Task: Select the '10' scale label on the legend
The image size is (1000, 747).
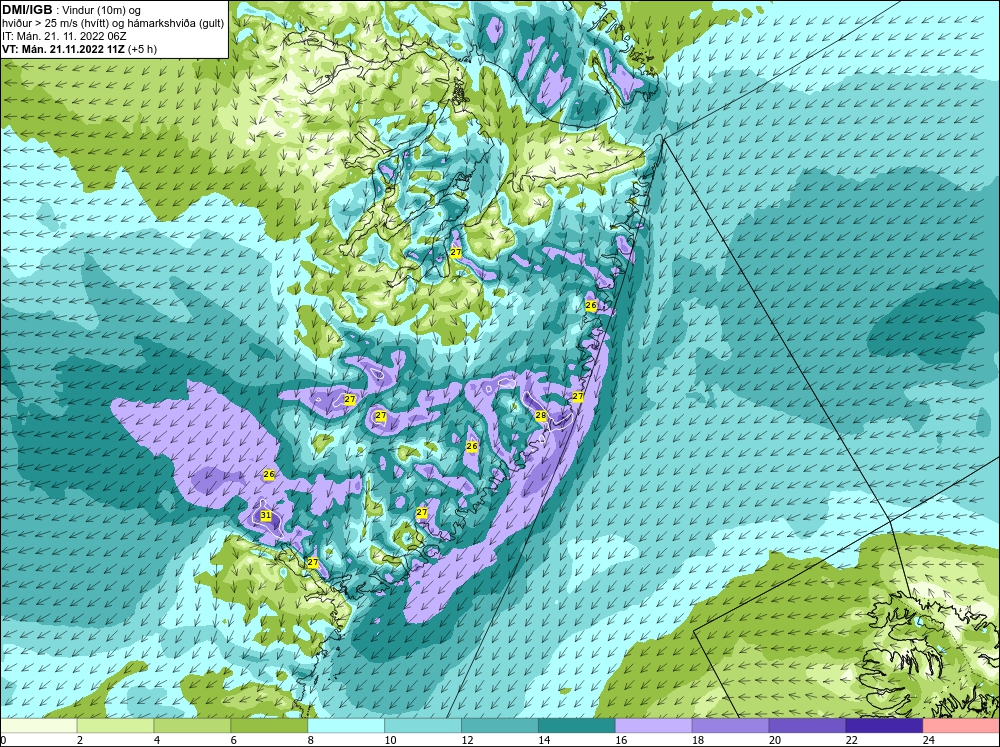Action: click(390, 740)
